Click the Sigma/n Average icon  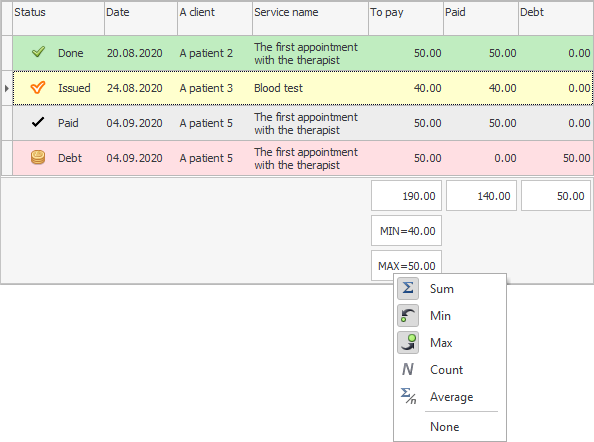[x=408, y=396]
